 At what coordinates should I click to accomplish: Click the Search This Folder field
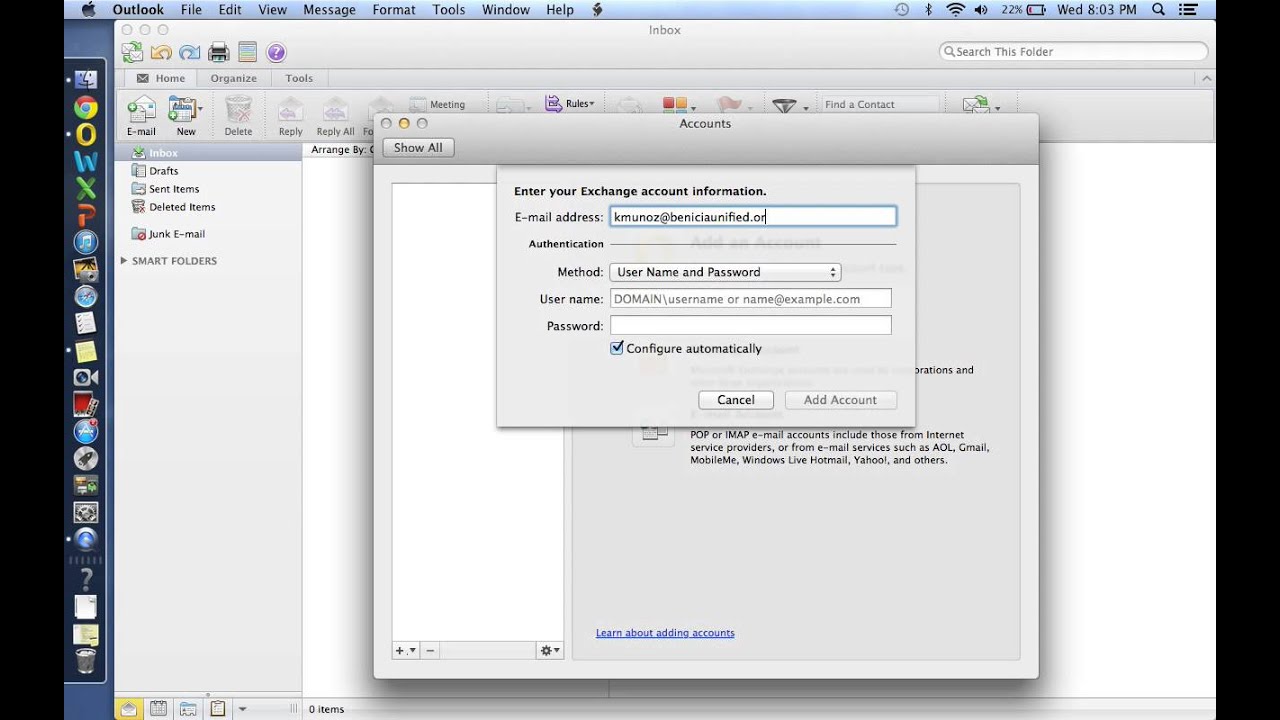pyautogui.click(x=1073, y=52)
